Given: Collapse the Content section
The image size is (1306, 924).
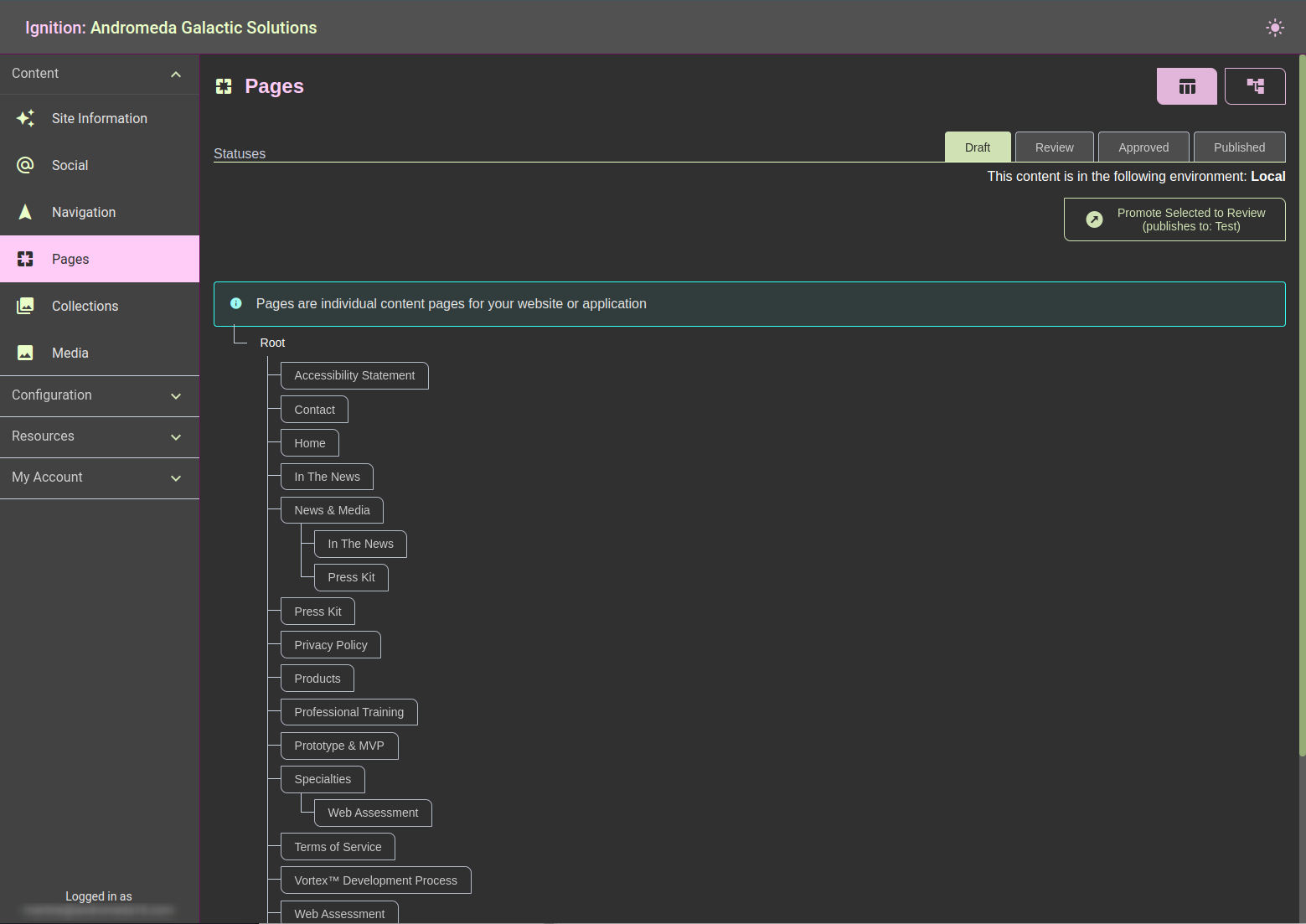Looking at the screenshot, I should pos(100,74).
